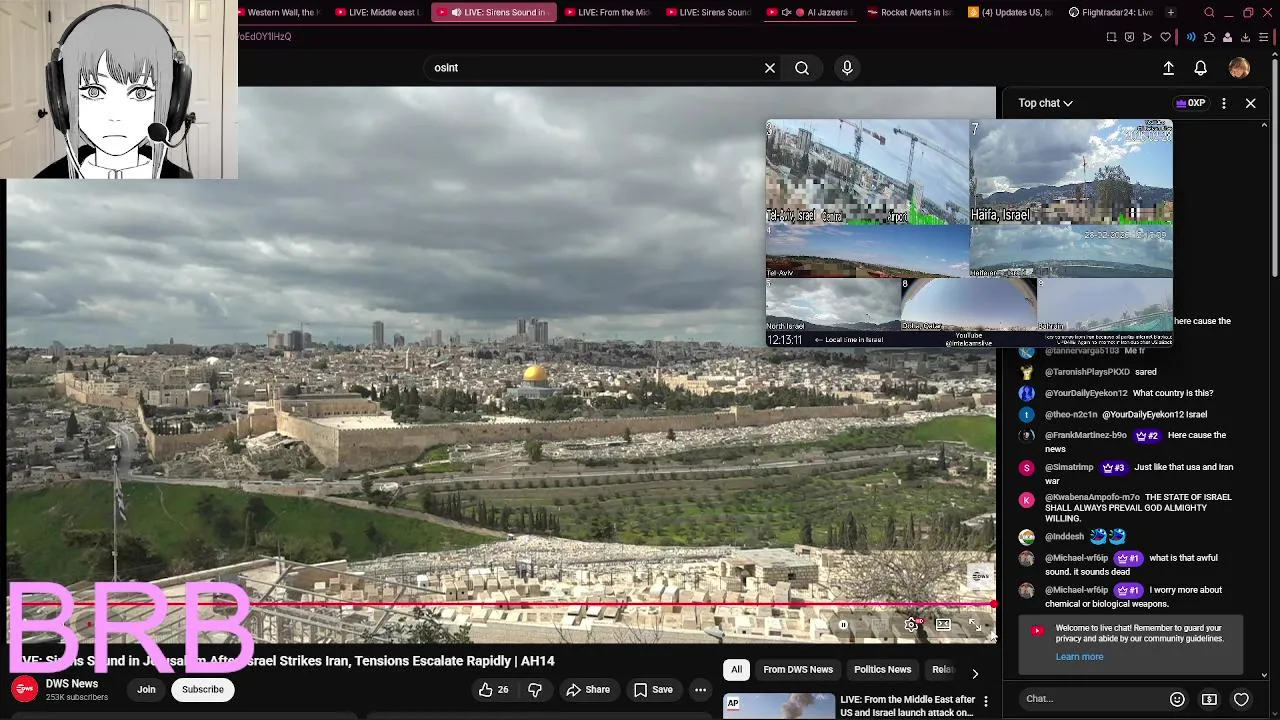The image size is (1280, 720).
Task: Switch to Rocket Alerts browser tab
Action: [x=910, y=12]
